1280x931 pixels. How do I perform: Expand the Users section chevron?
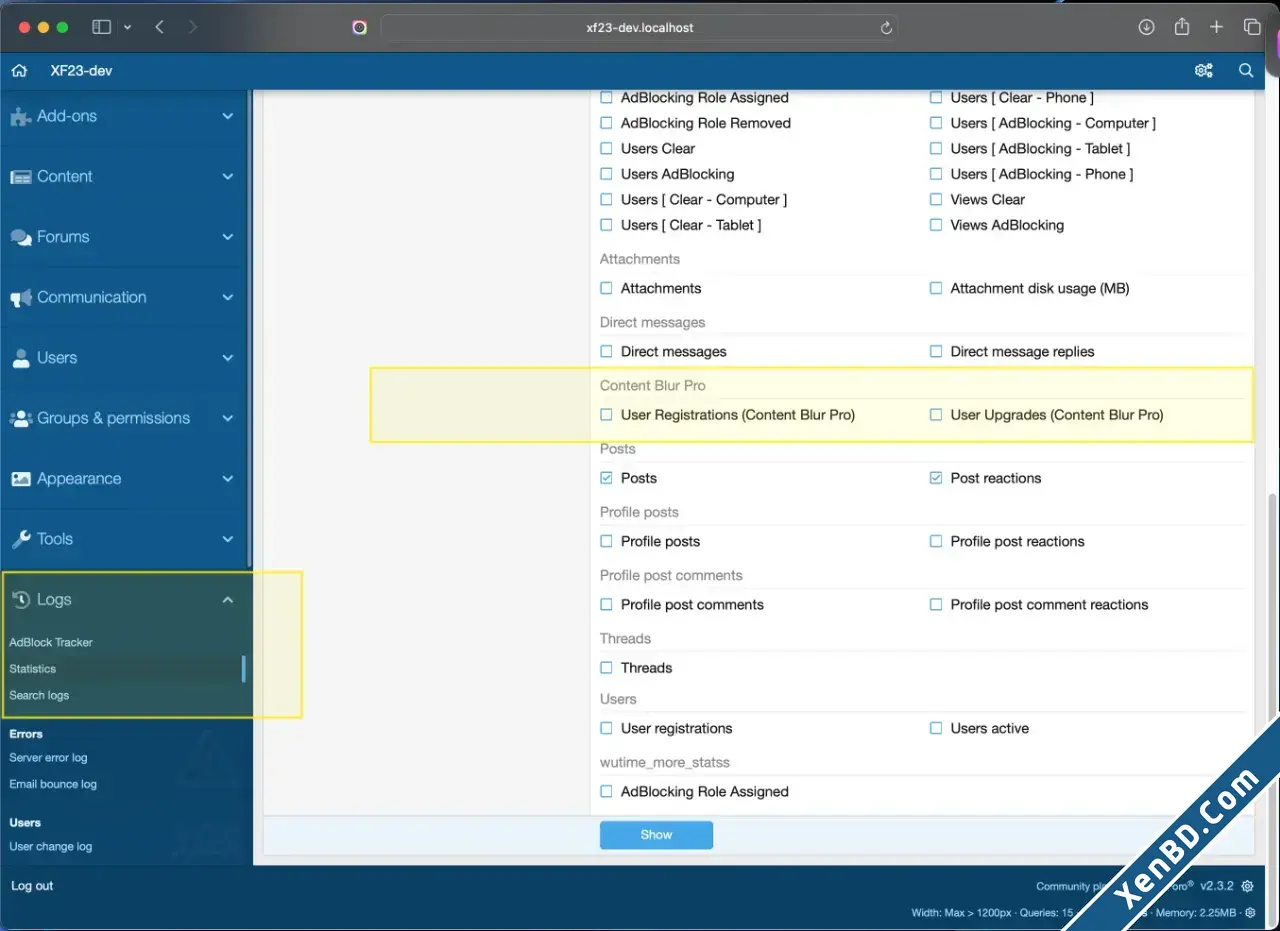tap(228, 358)
